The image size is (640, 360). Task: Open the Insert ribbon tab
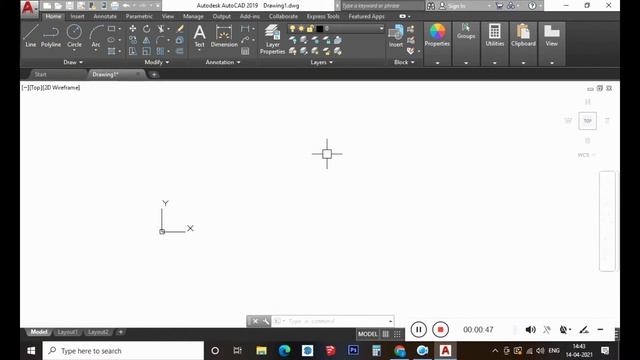coord(77,16)
